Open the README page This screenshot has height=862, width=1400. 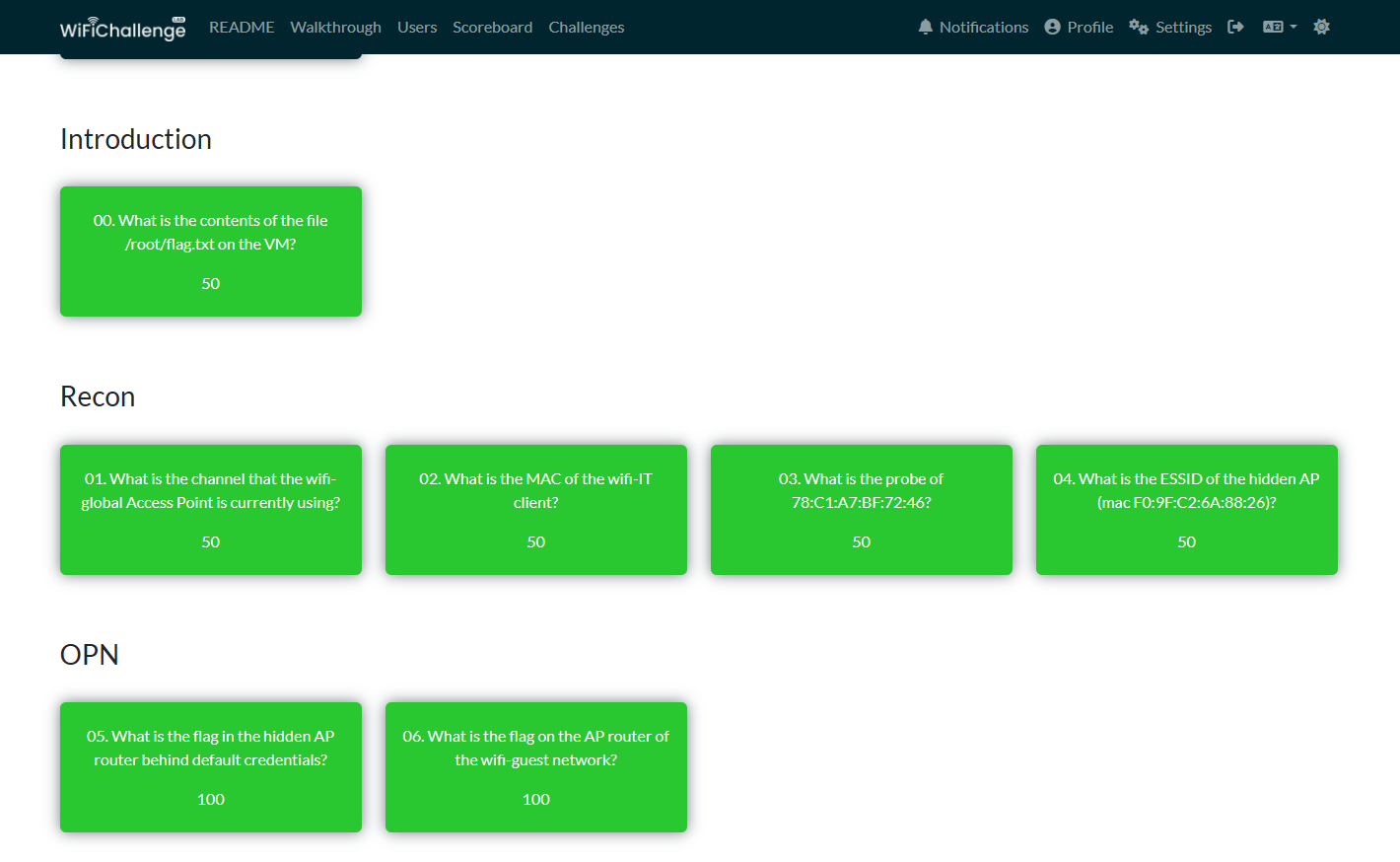click(x=242, y=28)
